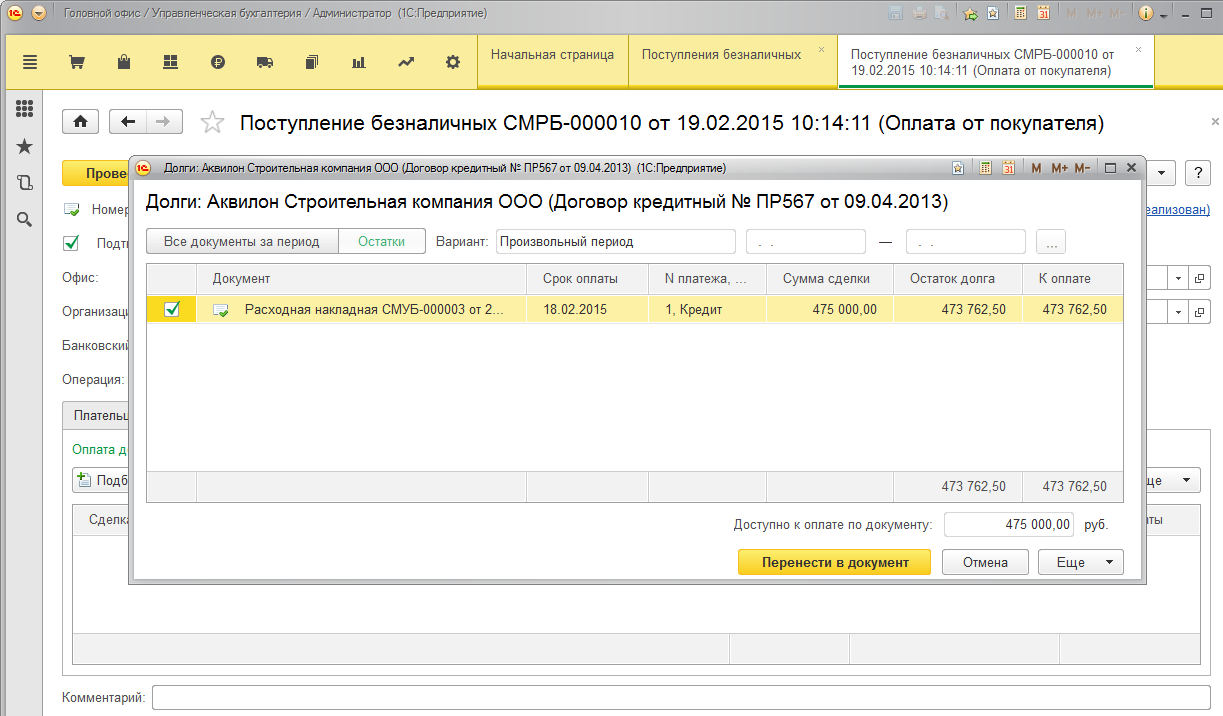Open the functions menu grid icon in sidebar
Image resolution: width=1223 pixels, height=716 pixels.
coord(24,109)
